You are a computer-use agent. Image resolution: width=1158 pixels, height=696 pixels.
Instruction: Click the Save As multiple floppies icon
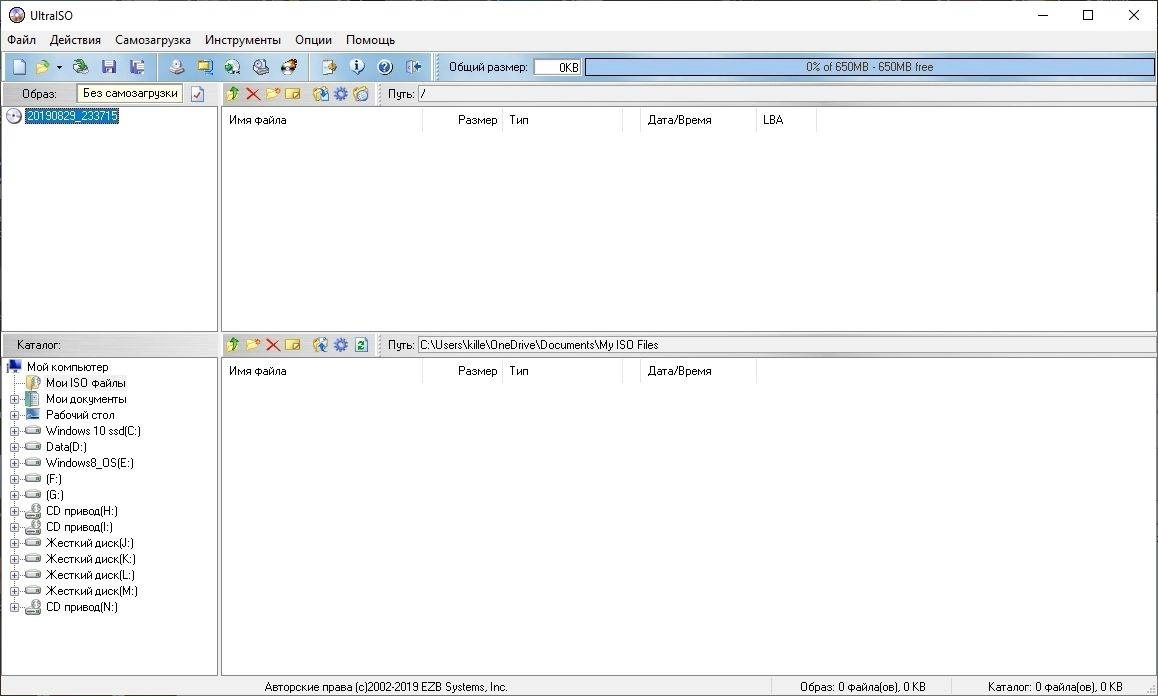pos(137,67)
